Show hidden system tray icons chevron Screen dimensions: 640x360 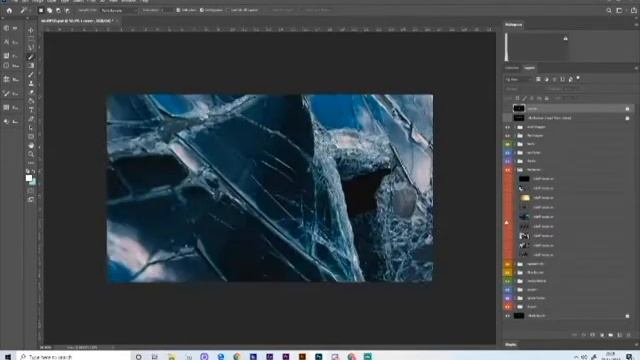576,357
